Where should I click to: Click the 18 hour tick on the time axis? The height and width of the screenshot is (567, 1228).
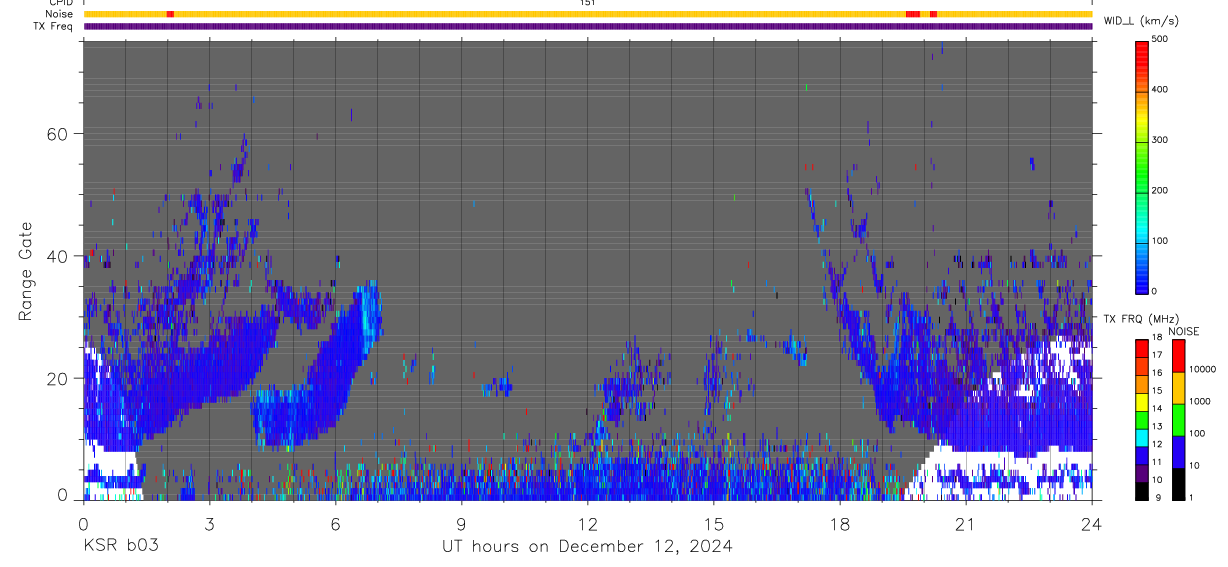point(840,523)
